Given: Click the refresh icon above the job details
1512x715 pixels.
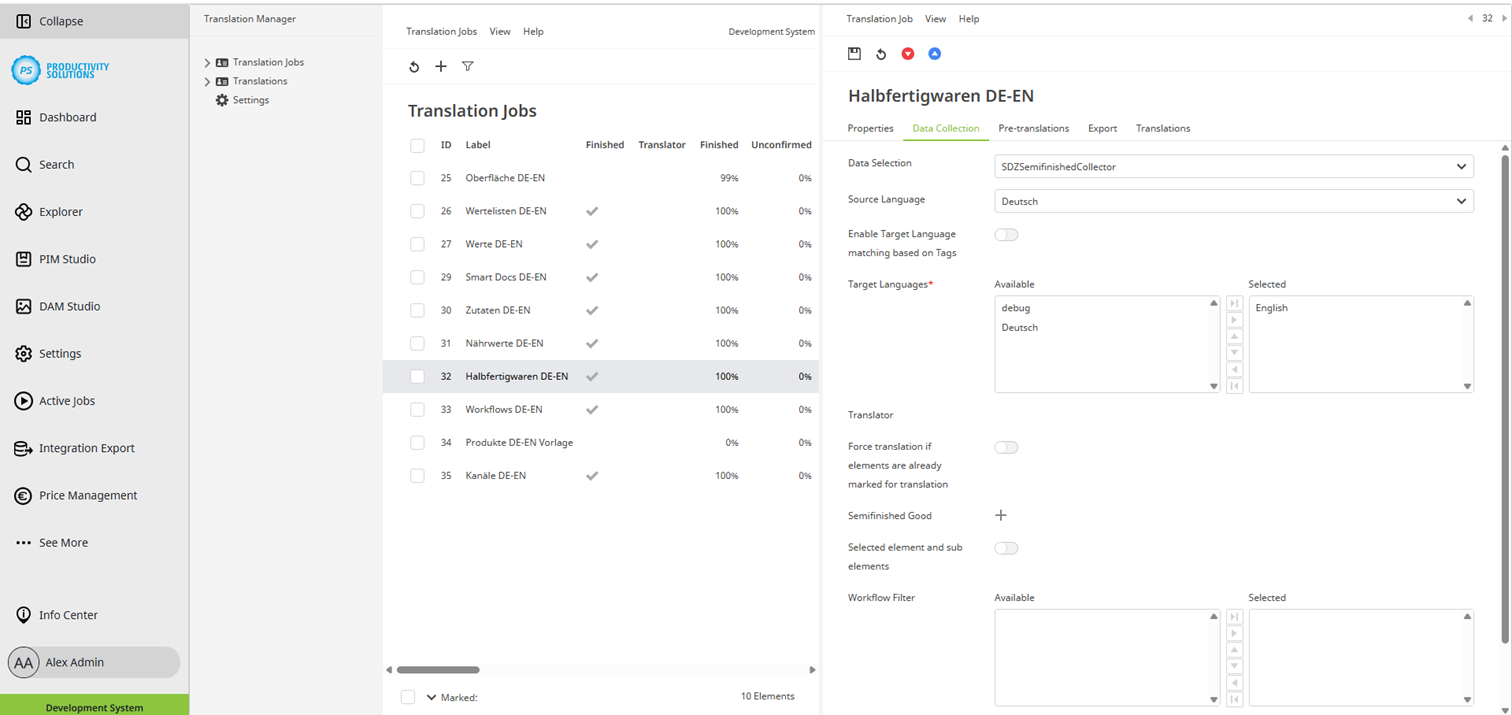Looking at the screenshot, I should click(x=881, y=53).
